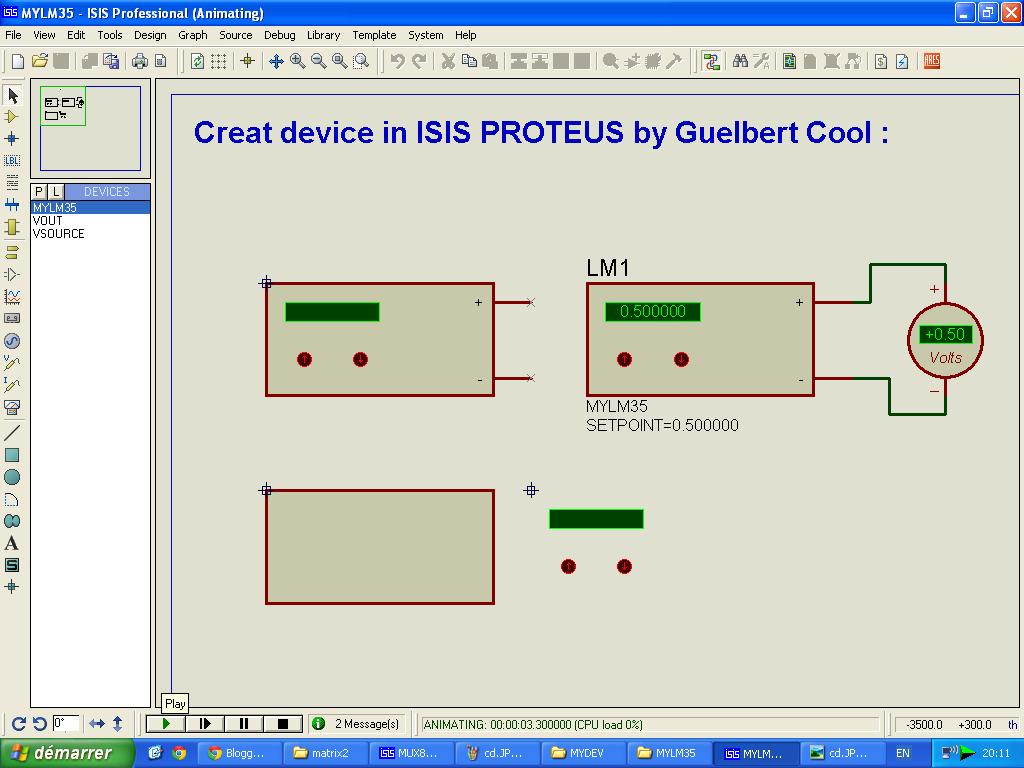Image resolution: width=1024 pixels, height=768 pixels.
Task: Open the Graph menu
Action: point(193,35)
